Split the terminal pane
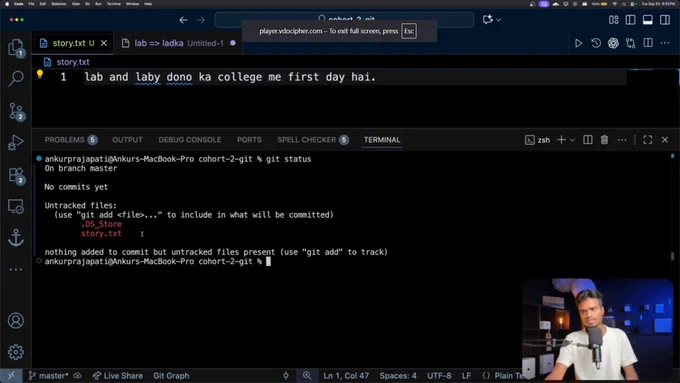Image resolution: width=680 pixels, height=383 pixels. [588, 140]
